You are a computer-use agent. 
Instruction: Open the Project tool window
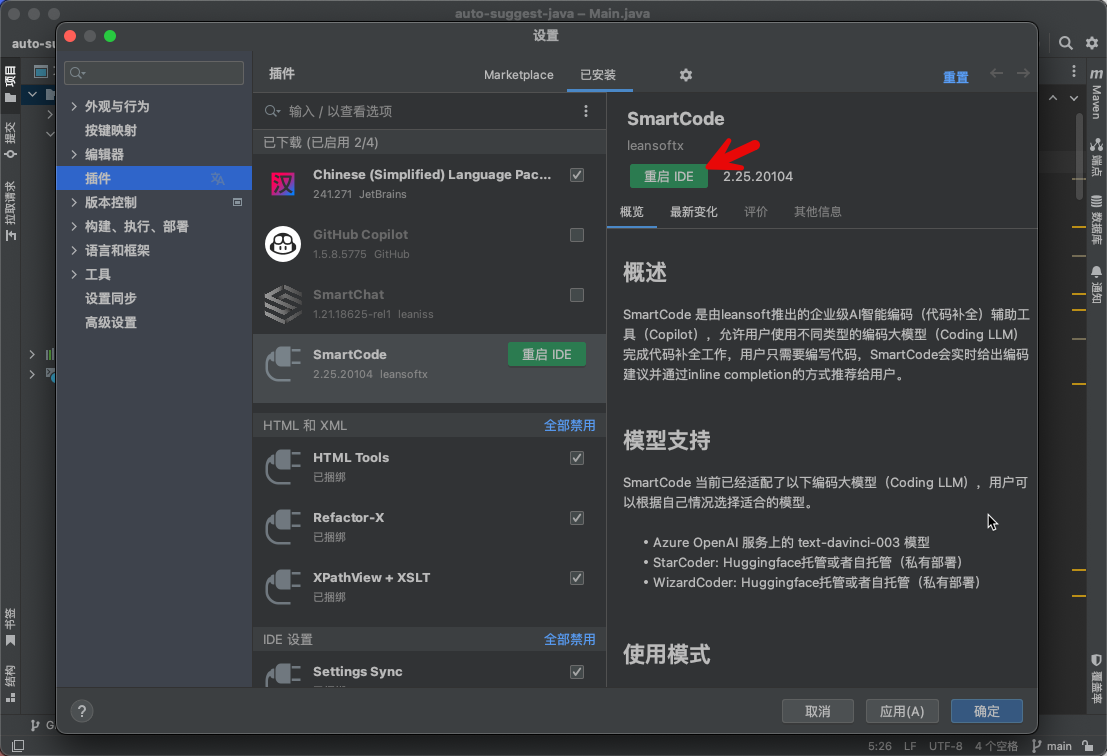(10, 83)
